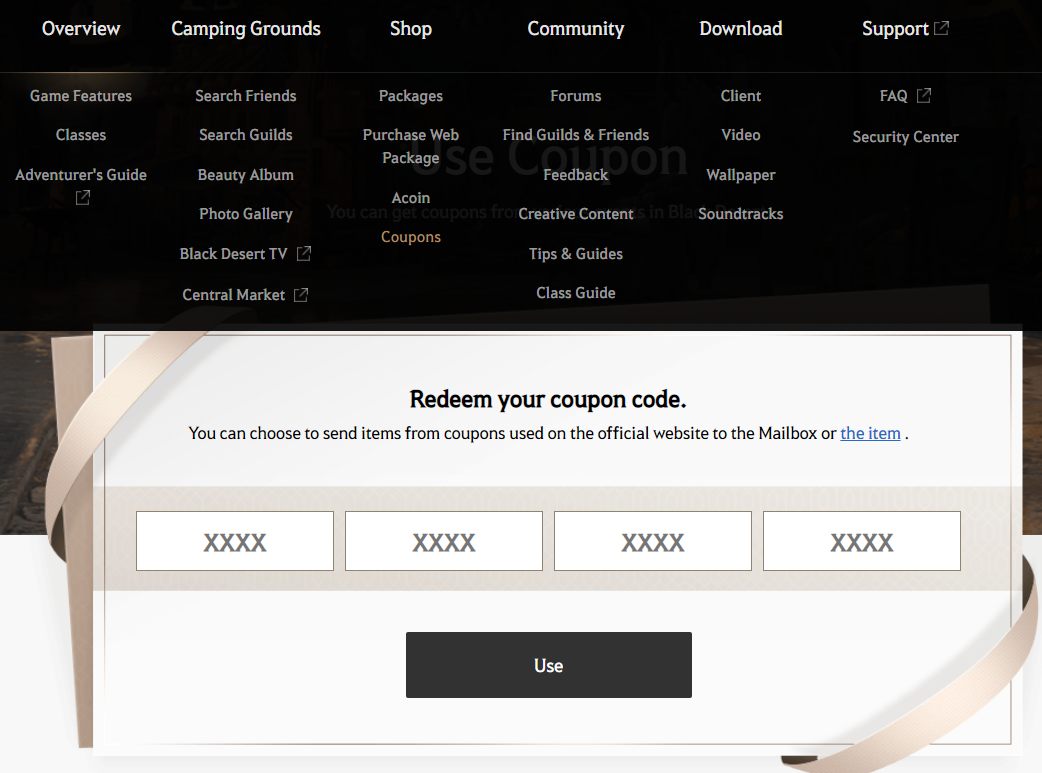The width and height of the screenshot is (1042, 773).
Task: Click the external link icon next to Black Desert TV
Action: [x=304, y=253]
